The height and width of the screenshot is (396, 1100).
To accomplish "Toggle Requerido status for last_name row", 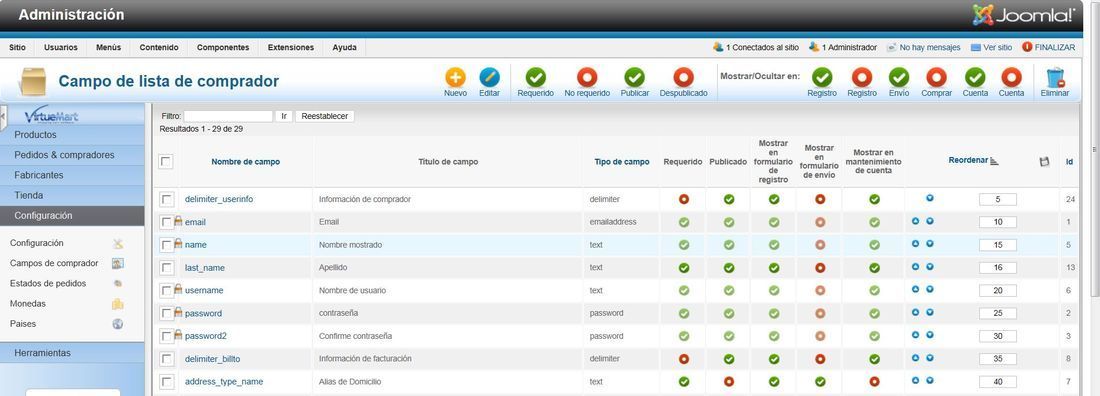I will pos(683,268).
